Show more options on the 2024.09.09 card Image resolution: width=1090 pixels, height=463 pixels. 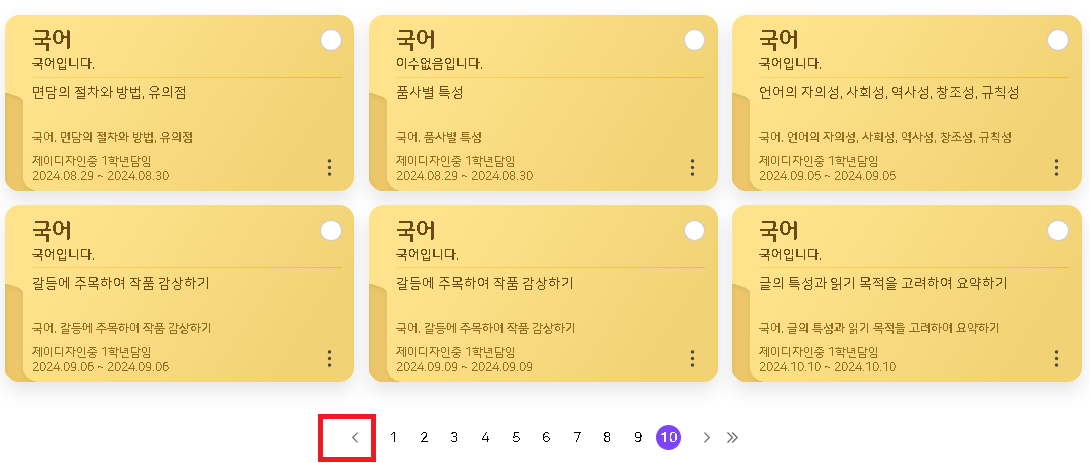[x=692, y=358]
